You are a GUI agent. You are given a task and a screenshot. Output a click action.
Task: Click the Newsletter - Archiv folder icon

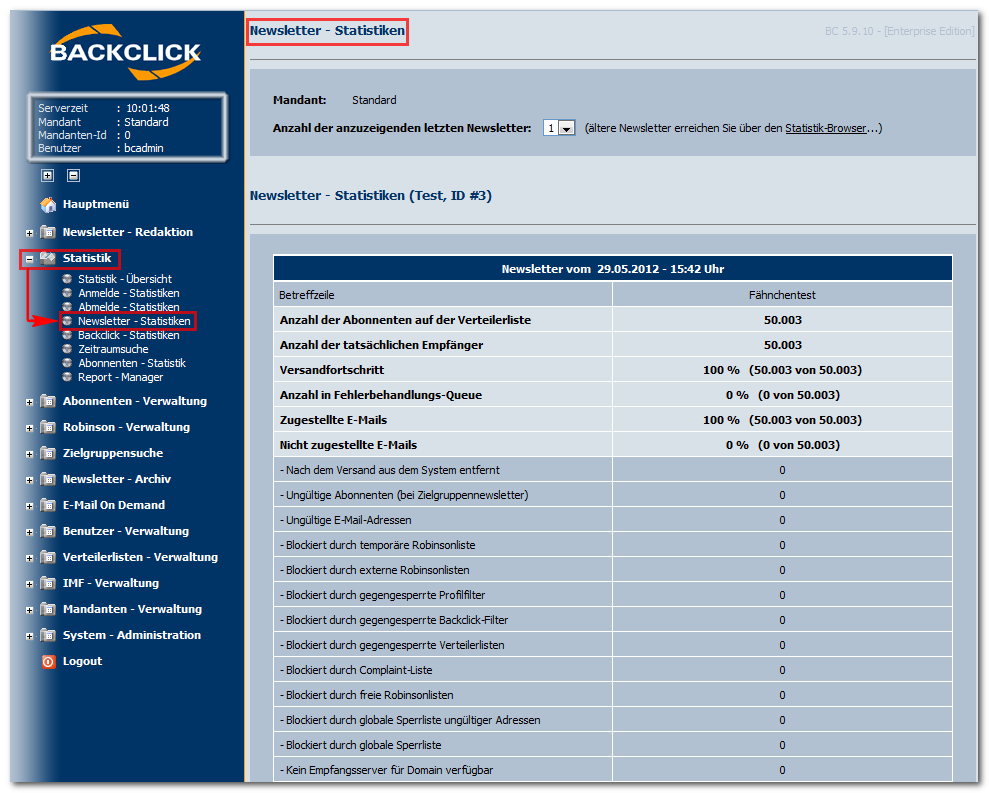pos(48,479)
